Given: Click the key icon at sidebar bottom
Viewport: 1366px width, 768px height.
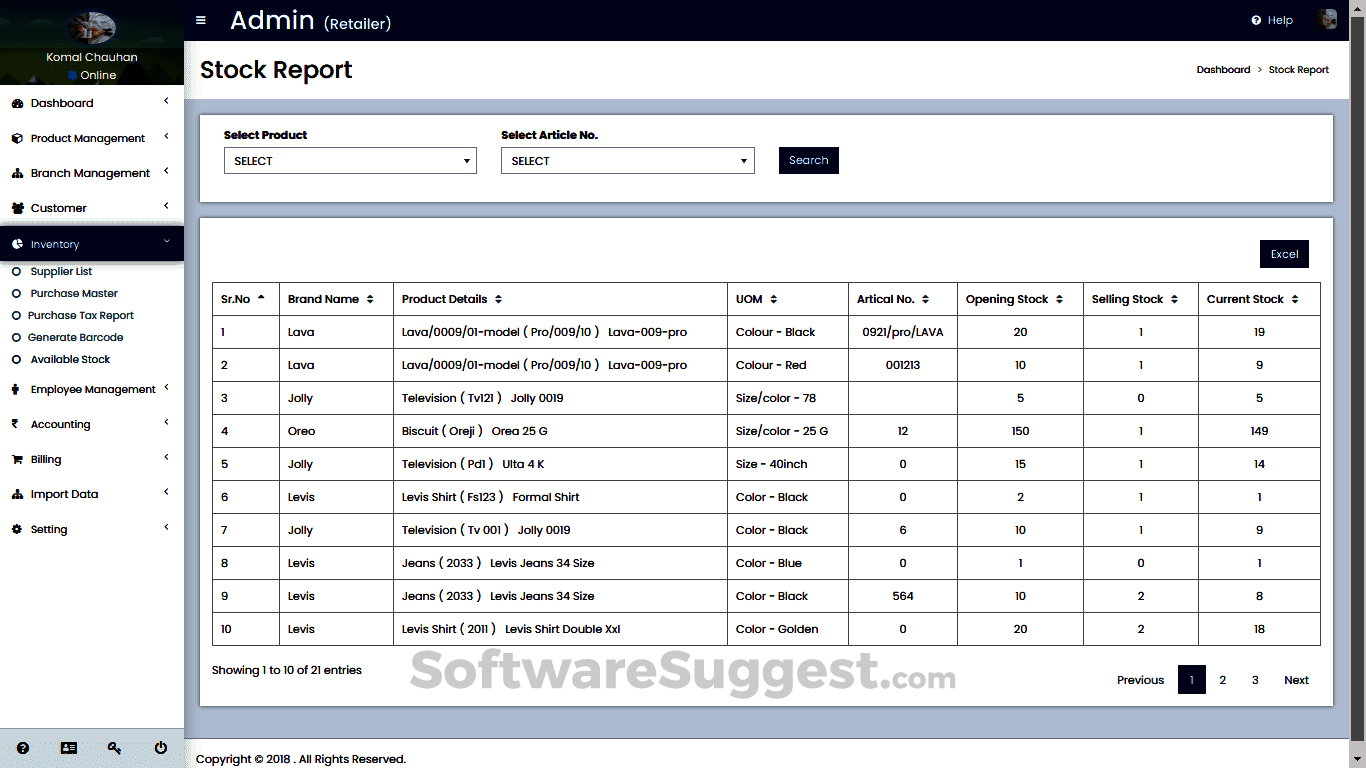Looking at the screenshot, I should 114,747.
